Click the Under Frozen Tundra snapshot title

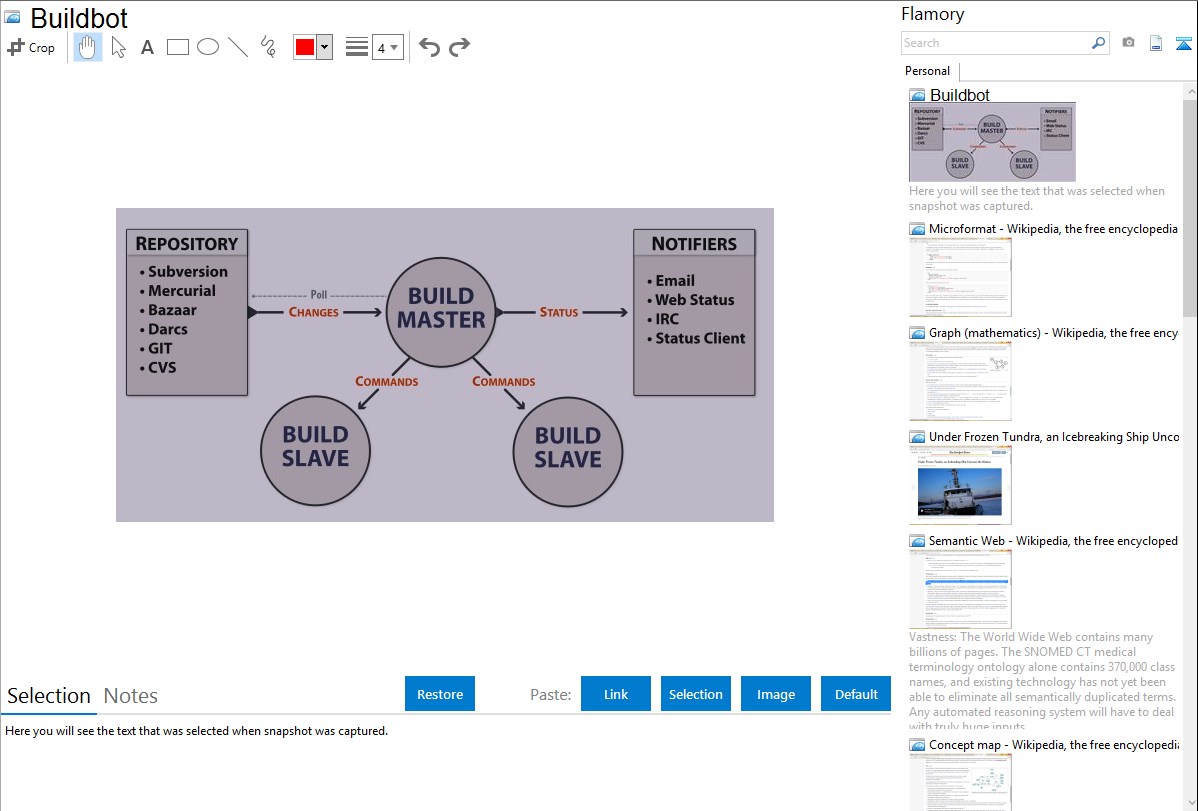click(x=1054, y=436)
